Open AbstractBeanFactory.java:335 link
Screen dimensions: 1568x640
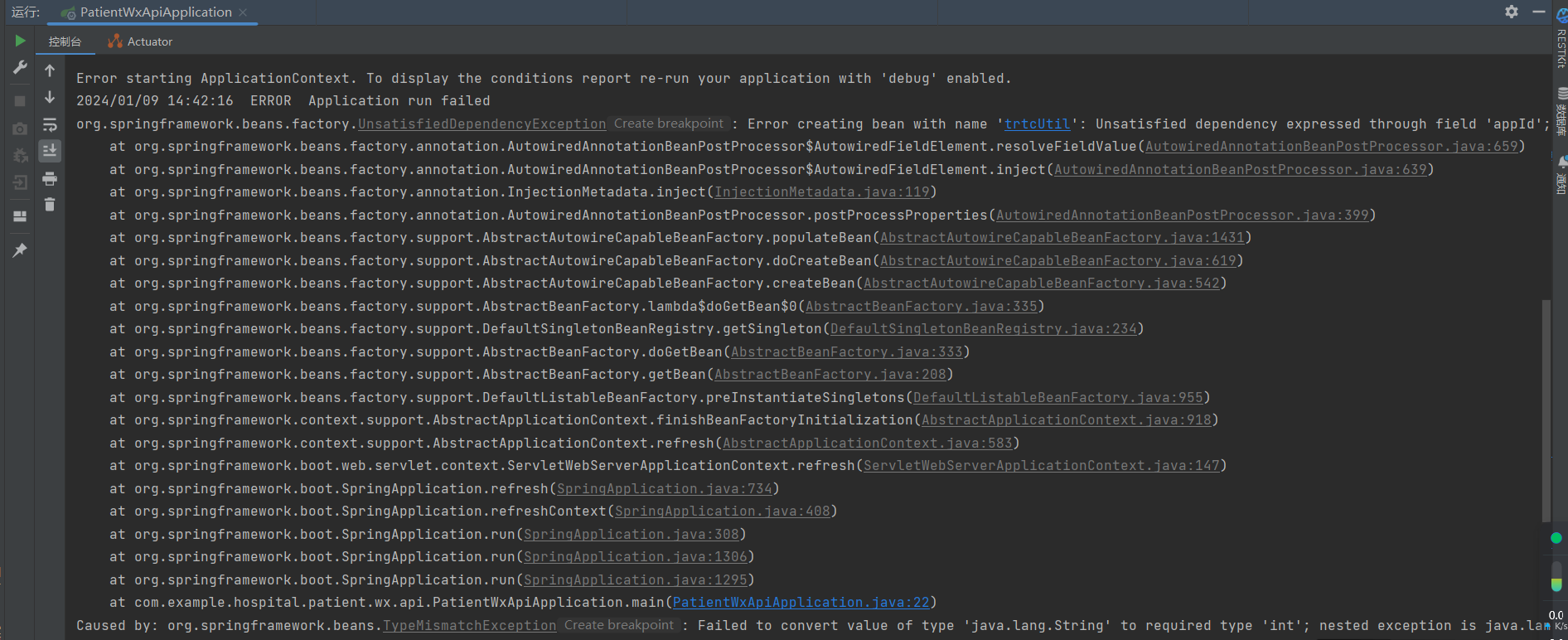pos(922,306)
